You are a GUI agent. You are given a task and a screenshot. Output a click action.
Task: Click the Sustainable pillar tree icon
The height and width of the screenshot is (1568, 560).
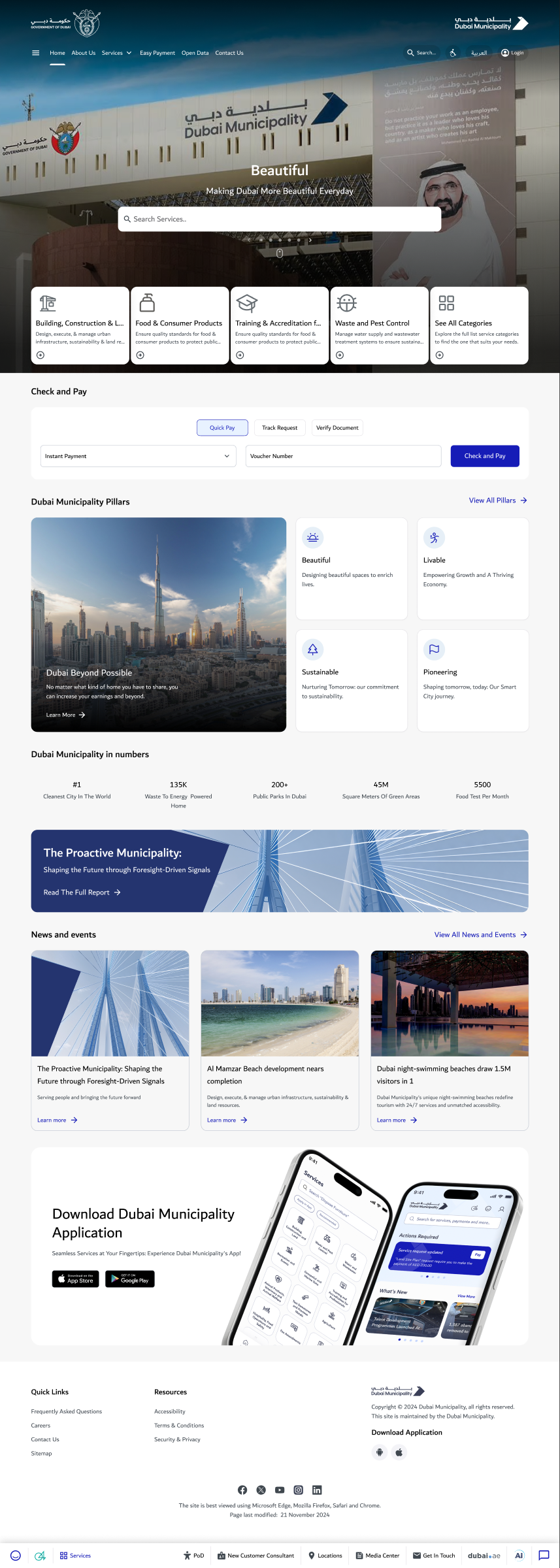coord(313,649)
